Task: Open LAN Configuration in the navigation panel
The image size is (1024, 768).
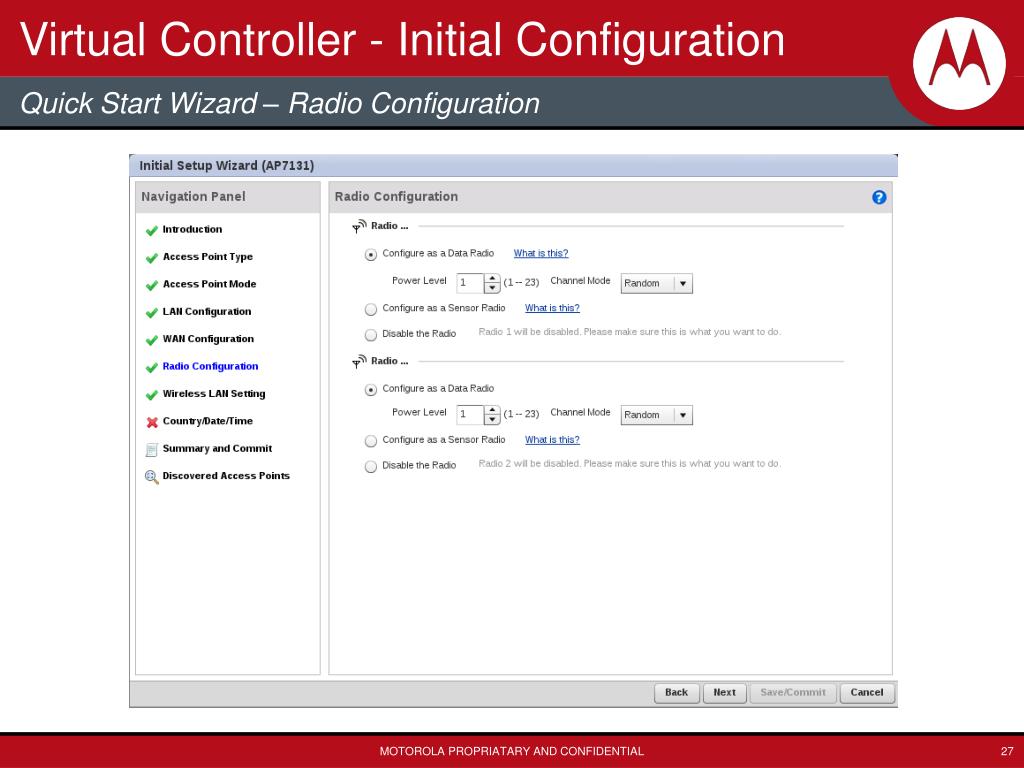Action: 206,312
